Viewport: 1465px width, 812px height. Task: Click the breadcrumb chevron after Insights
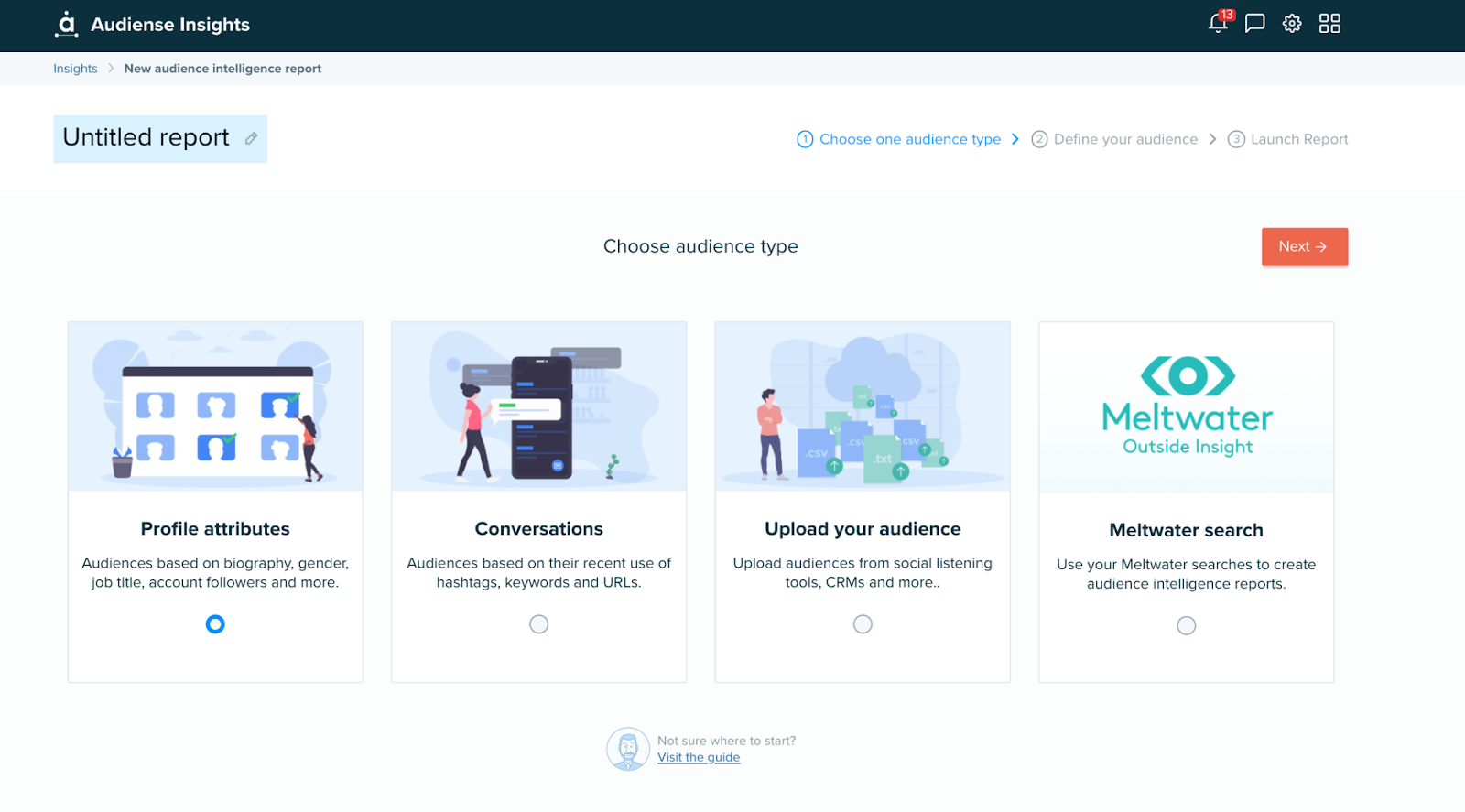[111, 69]
